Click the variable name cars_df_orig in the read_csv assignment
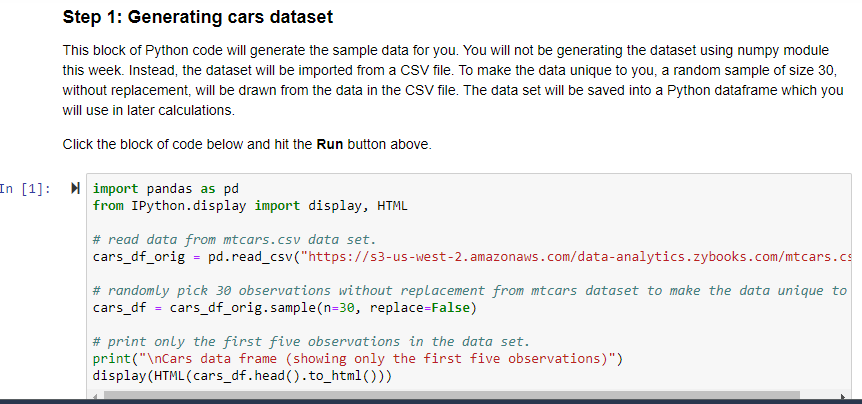862x404 pixels. coord(139,257)
